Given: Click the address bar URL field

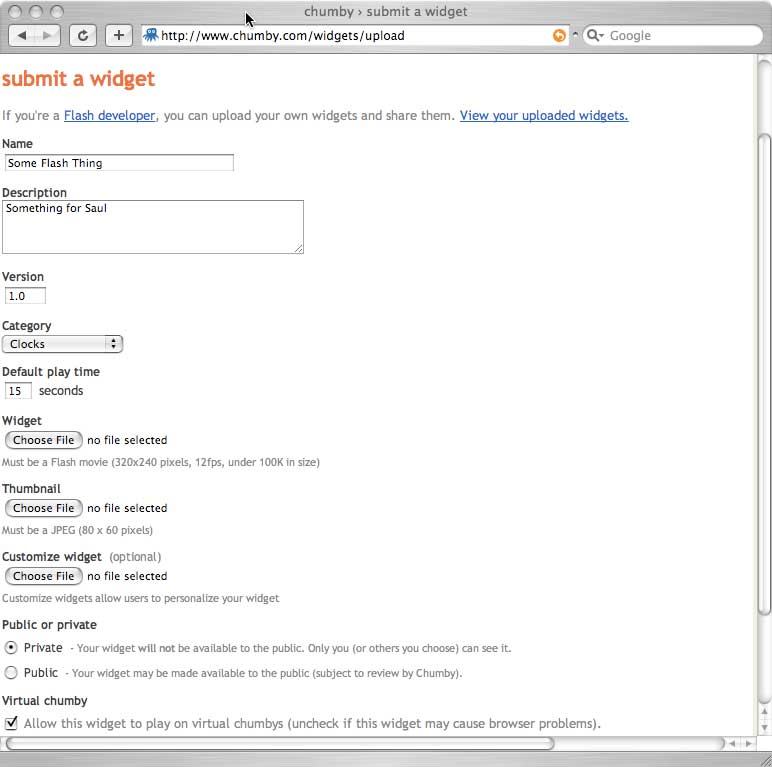Looking at the screenshot, I should tap(354, 35).
